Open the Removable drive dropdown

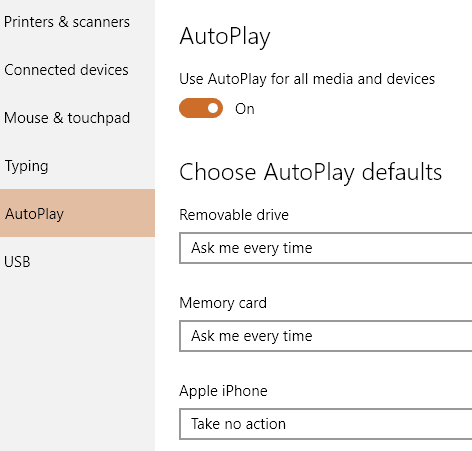point(326,248)
